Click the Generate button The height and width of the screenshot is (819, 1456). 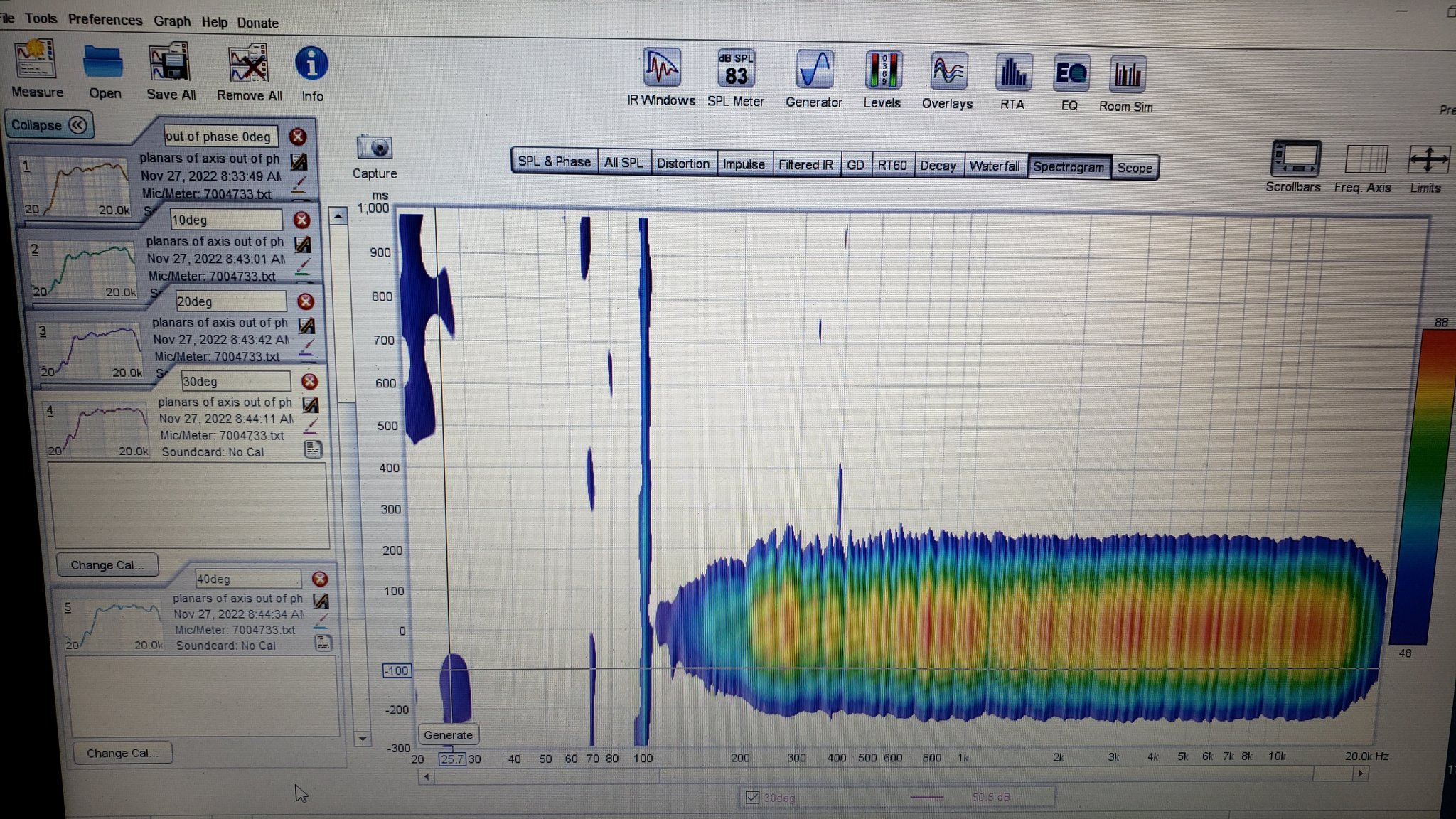pyautogui.click(x=448, y=735)
